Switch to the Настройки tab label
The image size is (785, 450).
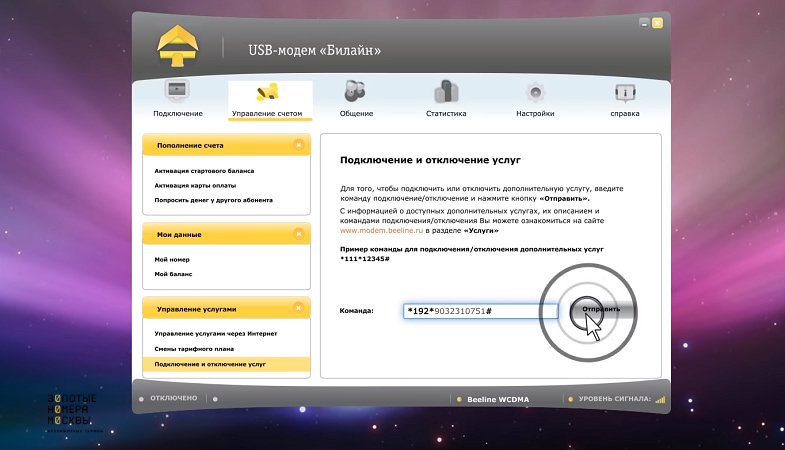point(535,114)
